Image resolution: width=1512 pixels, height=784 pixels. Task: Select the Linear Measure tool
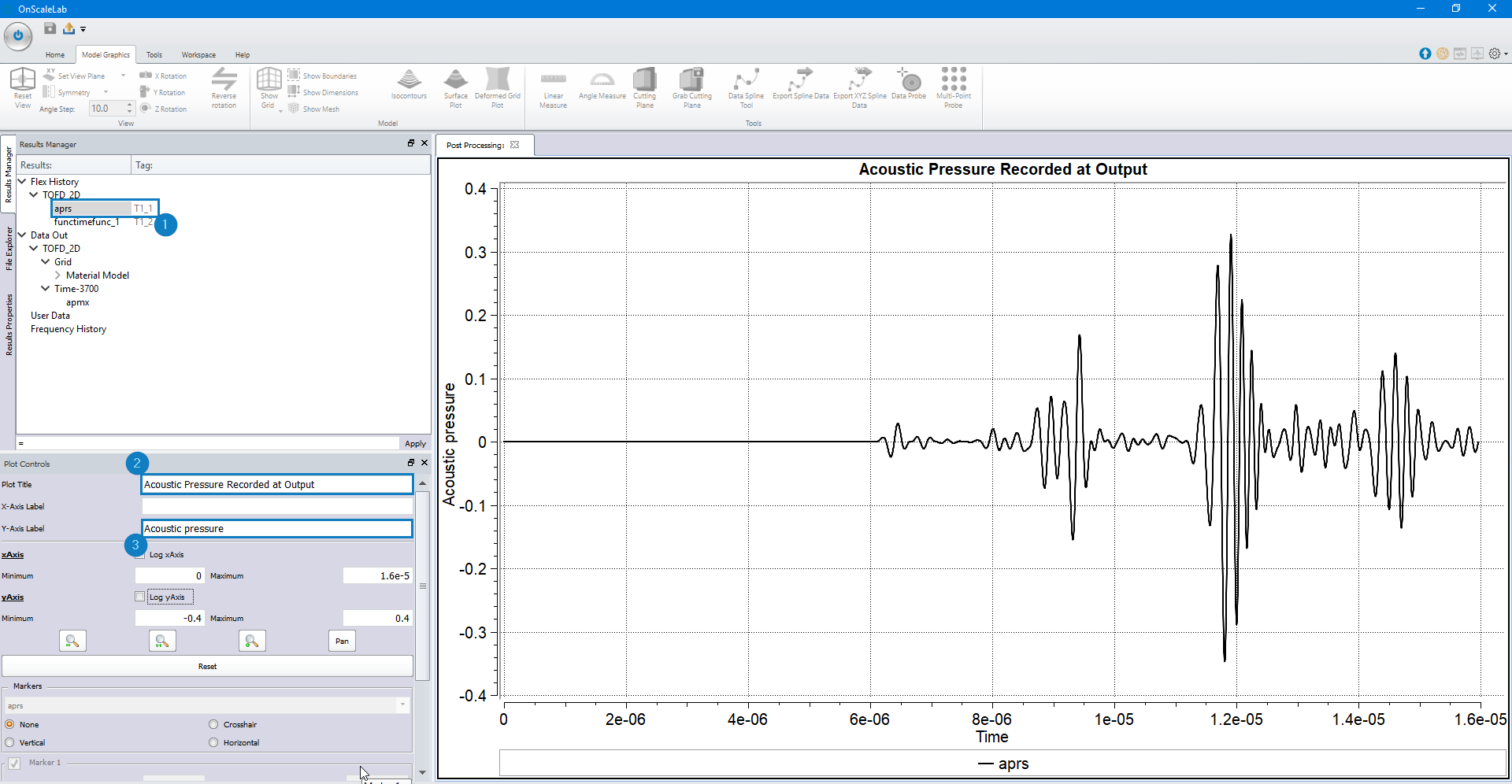(553, 88)
